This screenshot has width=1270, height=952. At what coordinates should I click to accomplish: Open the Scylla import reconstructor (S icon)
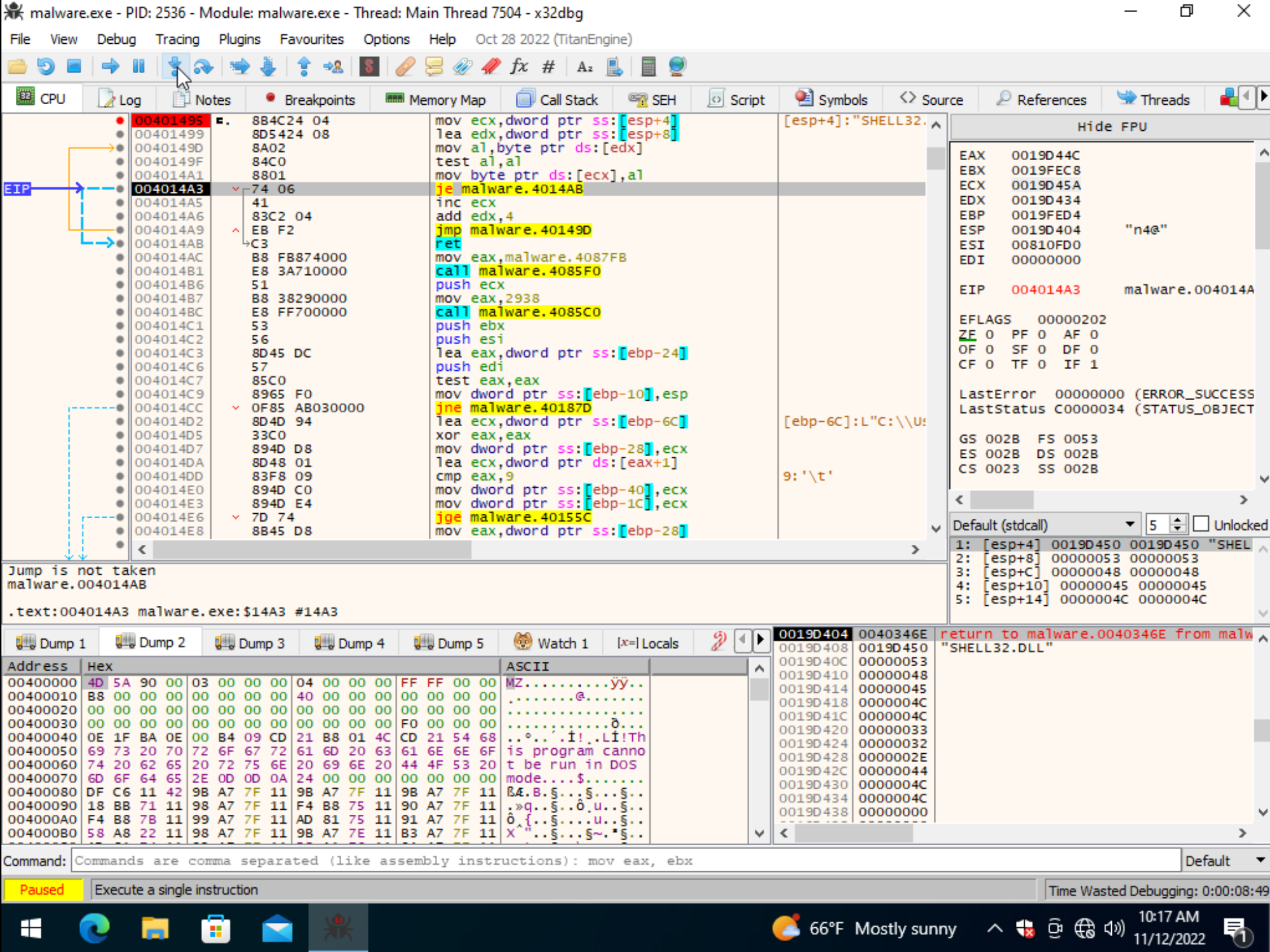pyautogui.click(x=370, y=66)
